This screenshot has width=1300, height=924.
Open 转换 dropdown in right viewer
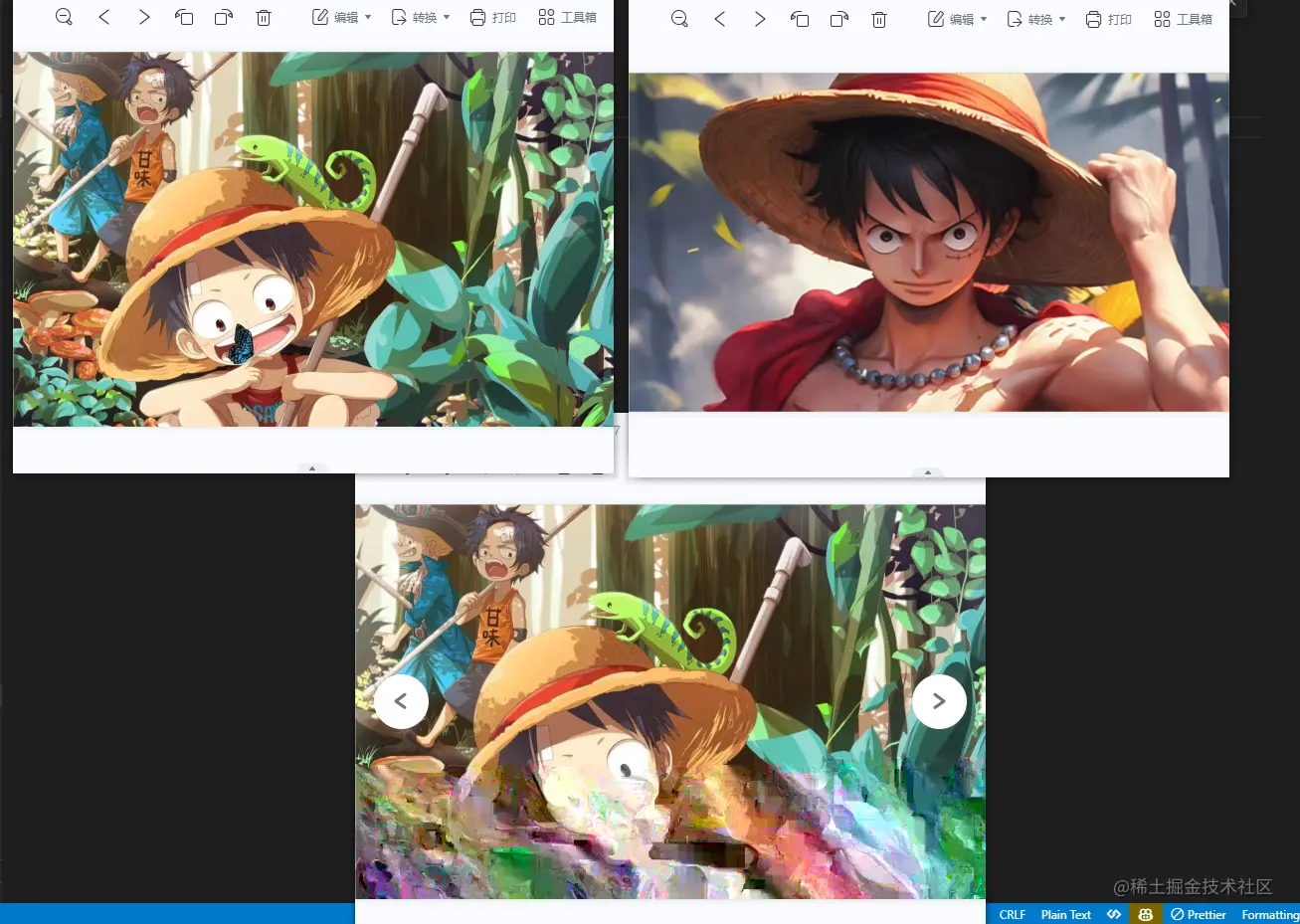click(1035, 19)
